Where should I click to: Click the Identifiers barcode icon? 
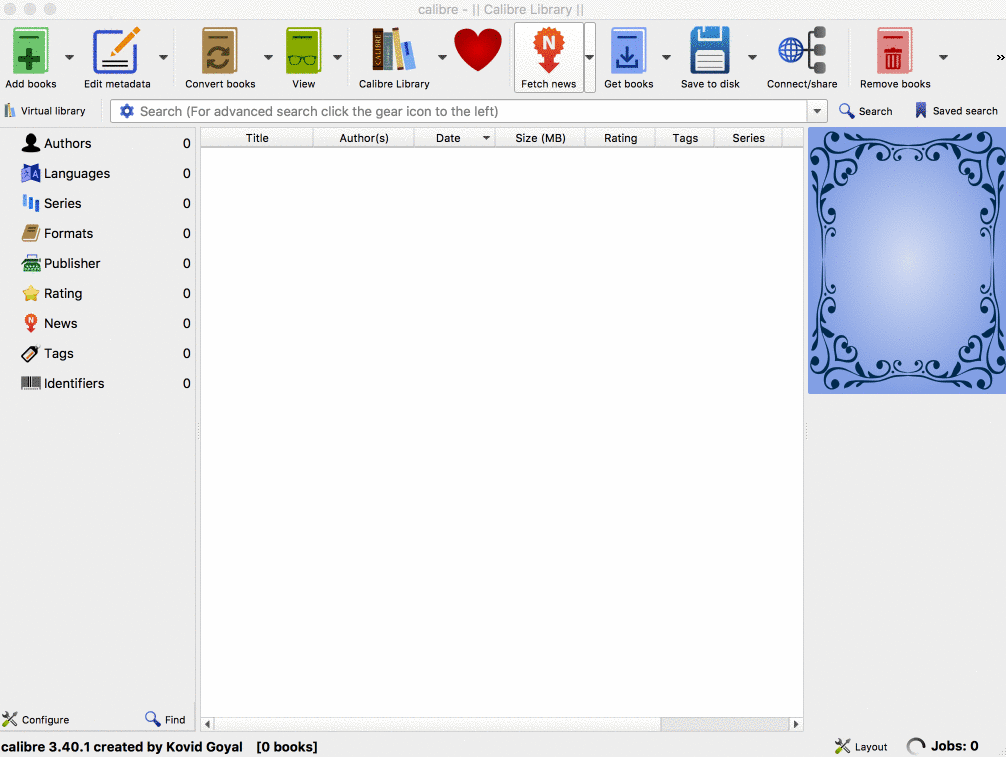pyautogui.click(x=30, y=383)
